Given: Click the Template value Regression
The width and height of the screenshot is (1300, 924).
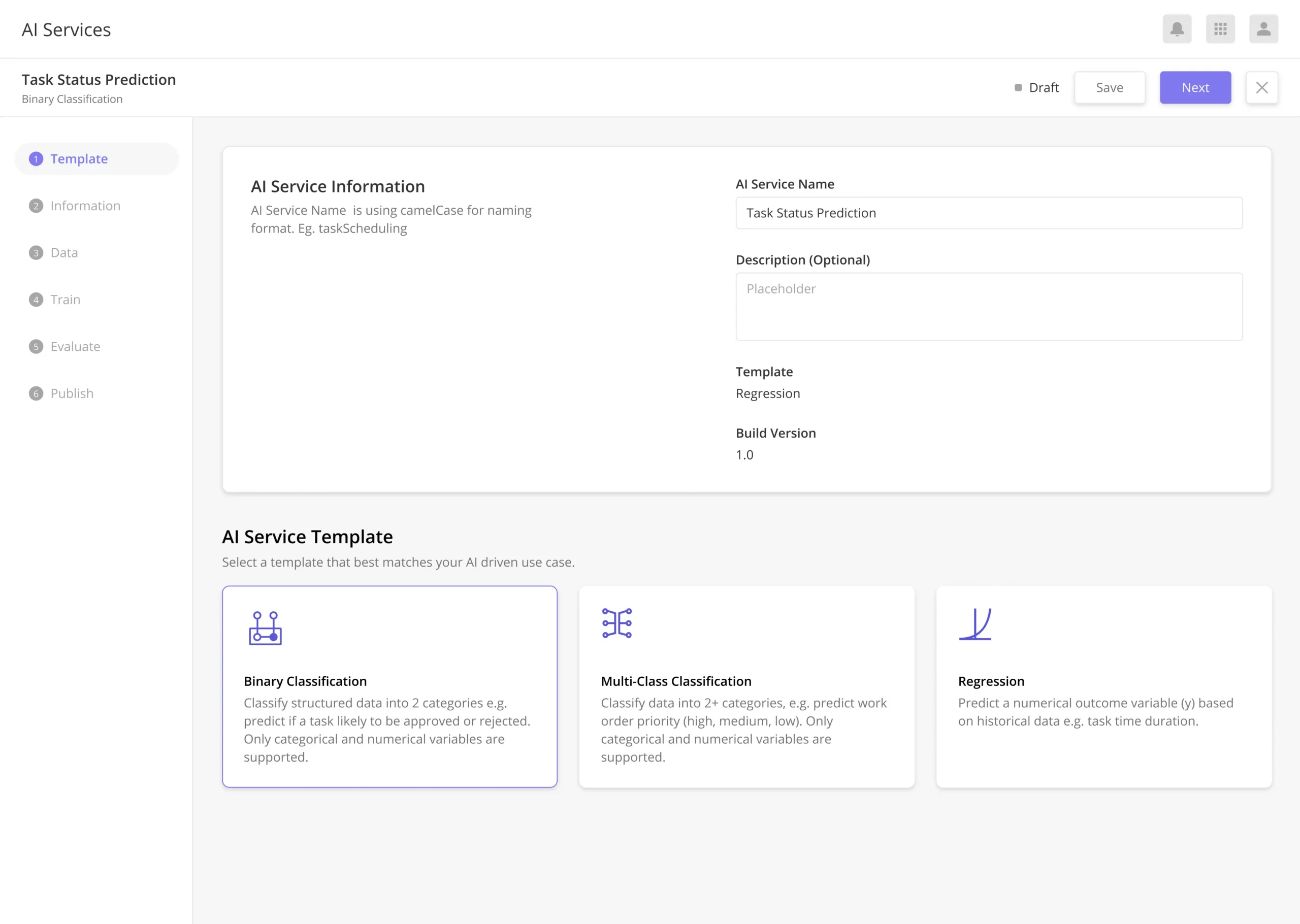Looking at the screenshot, I should [767, 394].
